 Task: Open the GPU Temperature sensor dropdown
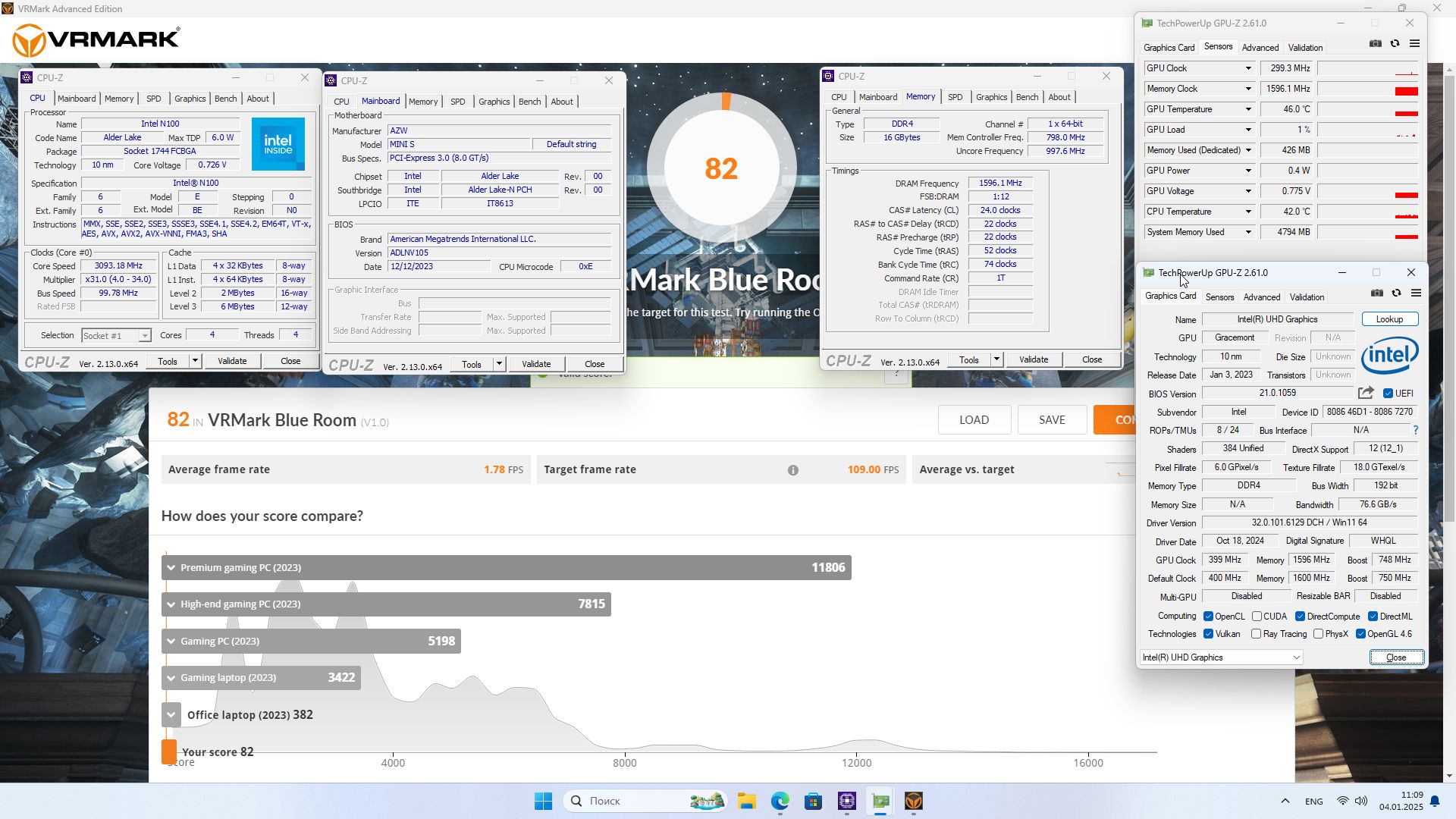pyautogui.click(x=1247, y=109)
